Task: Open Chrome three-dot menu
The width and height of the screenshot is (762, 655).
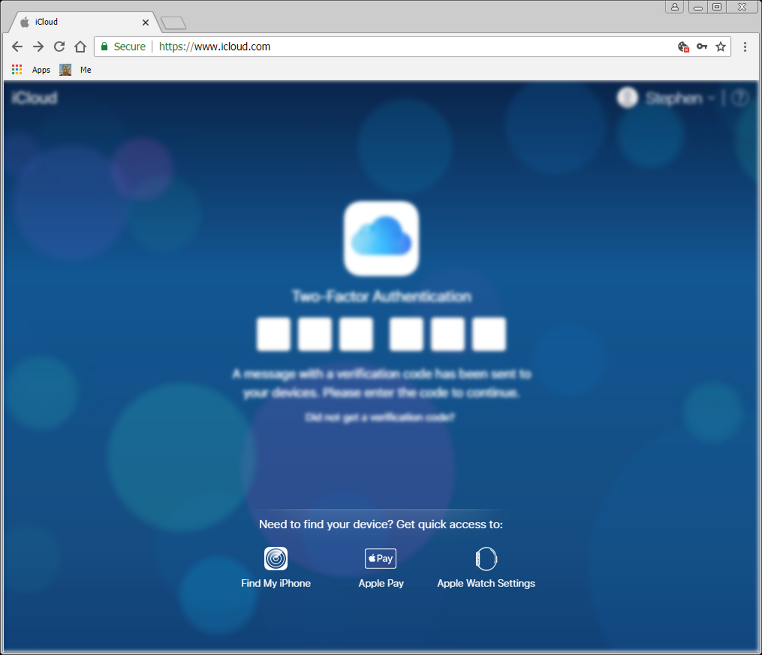Action: click(745, 47)
